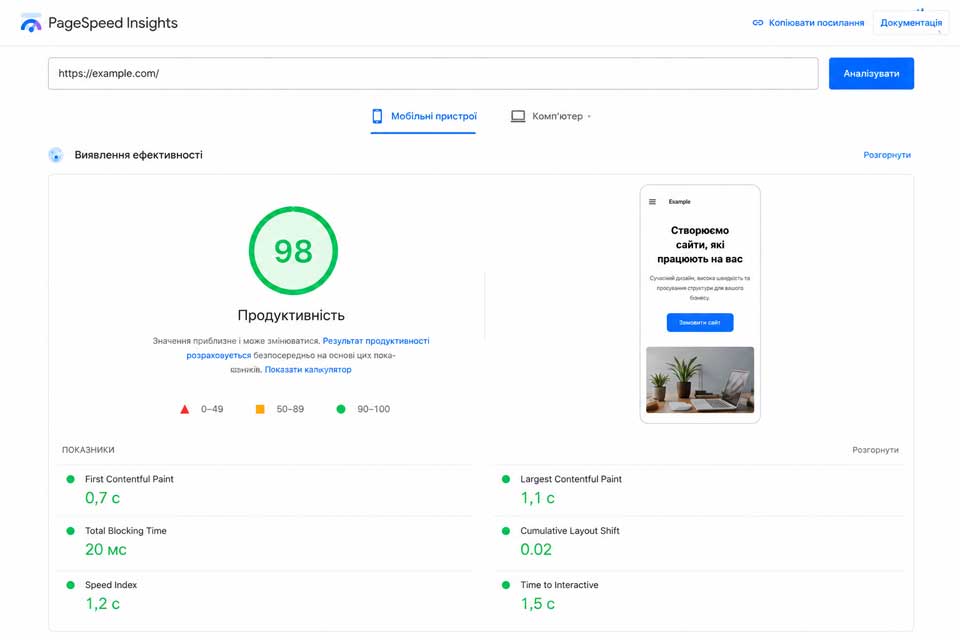
Task: Click First Contentful Paint value 0,7 с
Action: [x=102, y=498]
